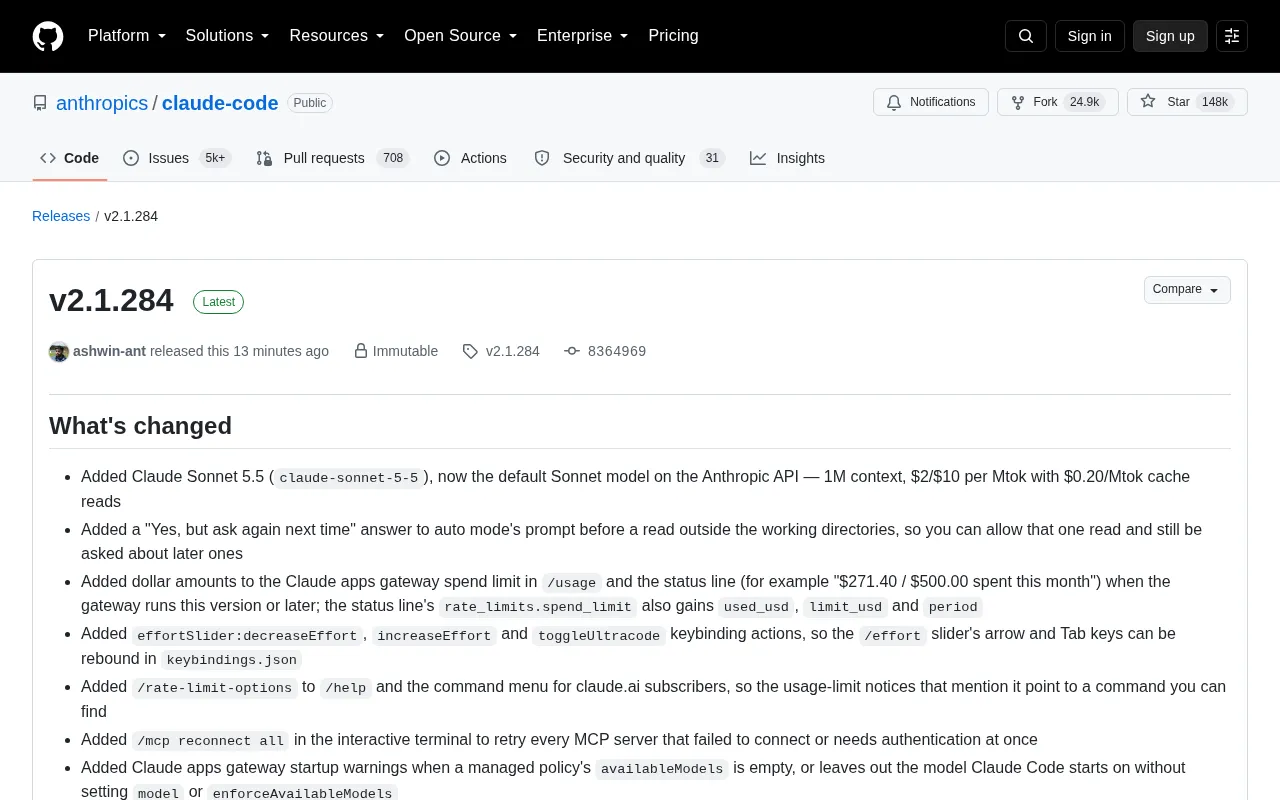The image size is (1280, 800).
Task: Open the claude-code repository link
Action: [x=220, y=103]
